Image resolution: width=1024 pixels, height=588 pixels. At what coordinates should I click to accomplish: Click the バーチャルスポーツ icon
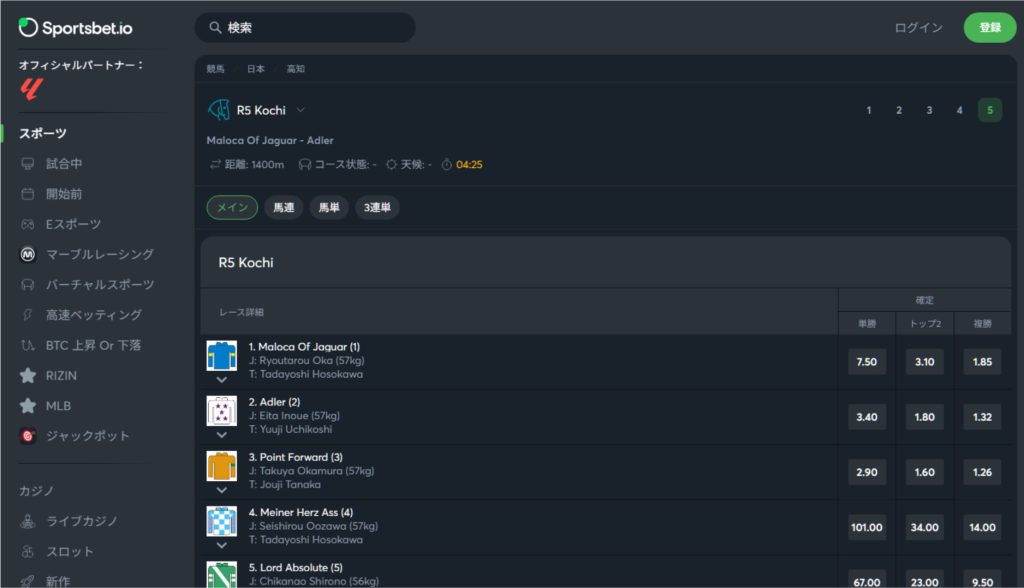coord(27,285)
